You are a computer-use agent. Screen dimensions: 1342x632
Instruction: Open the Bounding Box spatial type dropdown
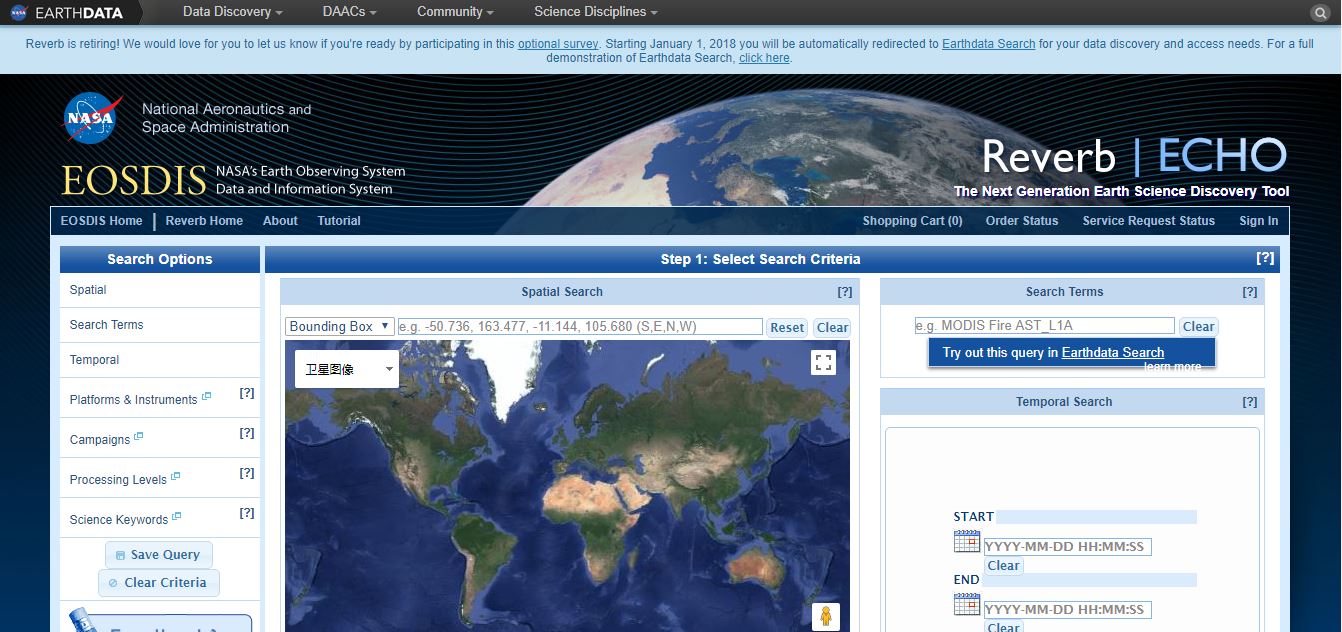coord(340,327)
